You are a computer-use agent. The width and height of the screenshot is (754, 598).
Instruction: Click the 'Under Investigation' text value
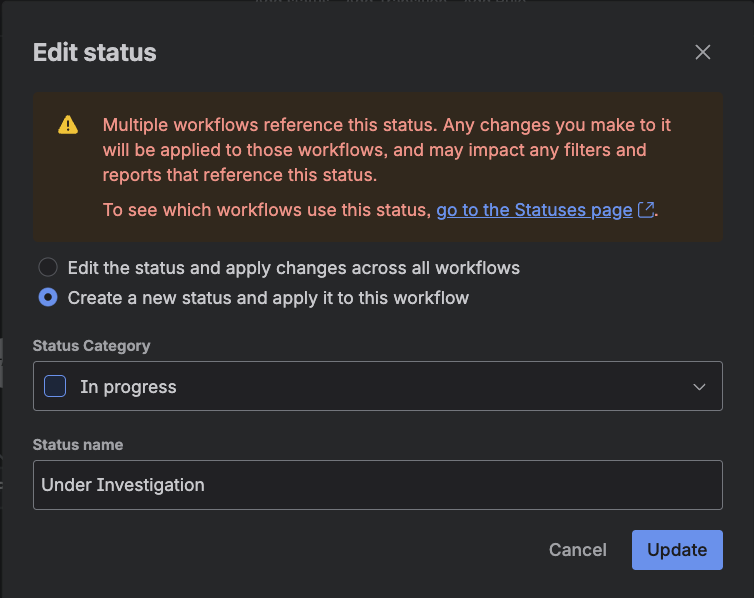(123, 485)
